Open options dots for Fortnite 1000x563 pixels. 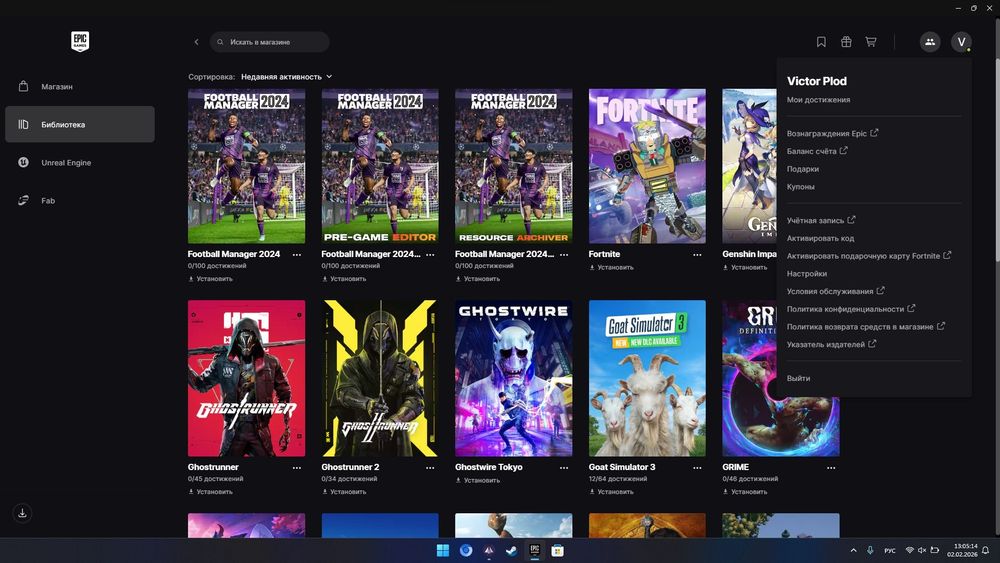(x=697, y=254)
